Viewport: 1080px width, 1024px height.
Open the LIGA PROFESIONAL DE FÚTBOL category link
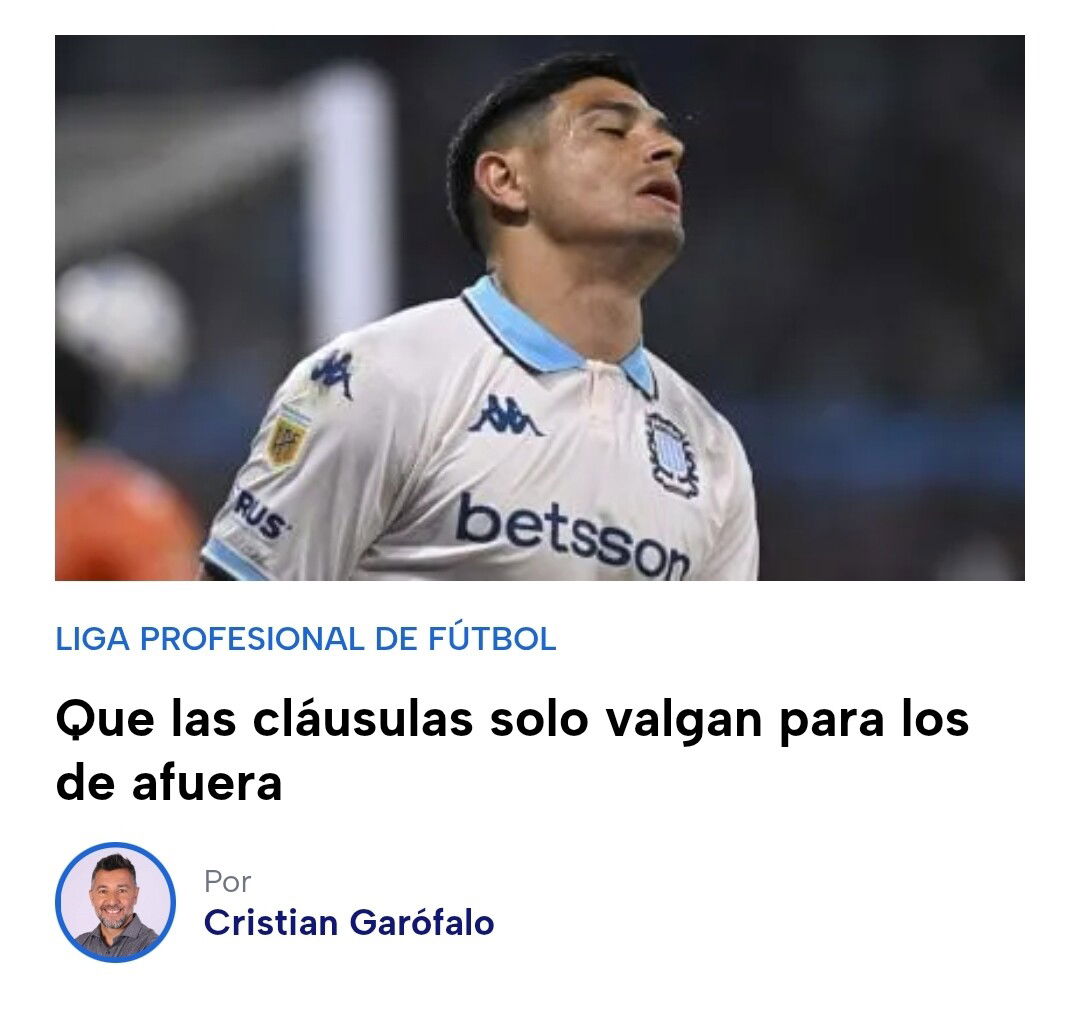pos(305,638)
